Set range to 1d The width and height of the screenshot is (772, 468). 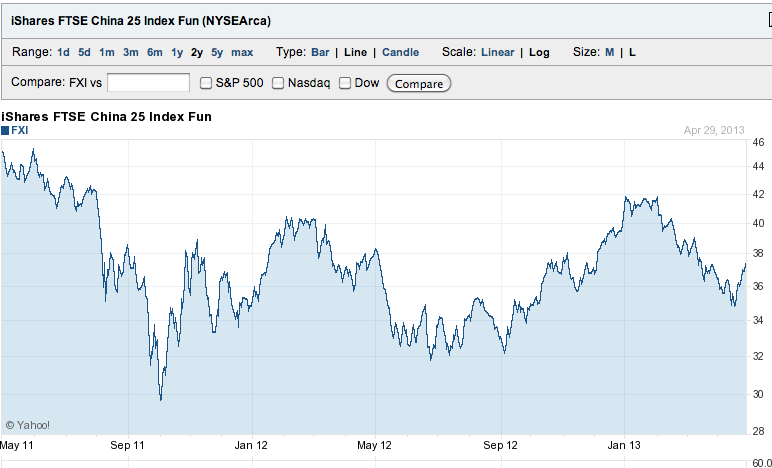coord(64,52)
